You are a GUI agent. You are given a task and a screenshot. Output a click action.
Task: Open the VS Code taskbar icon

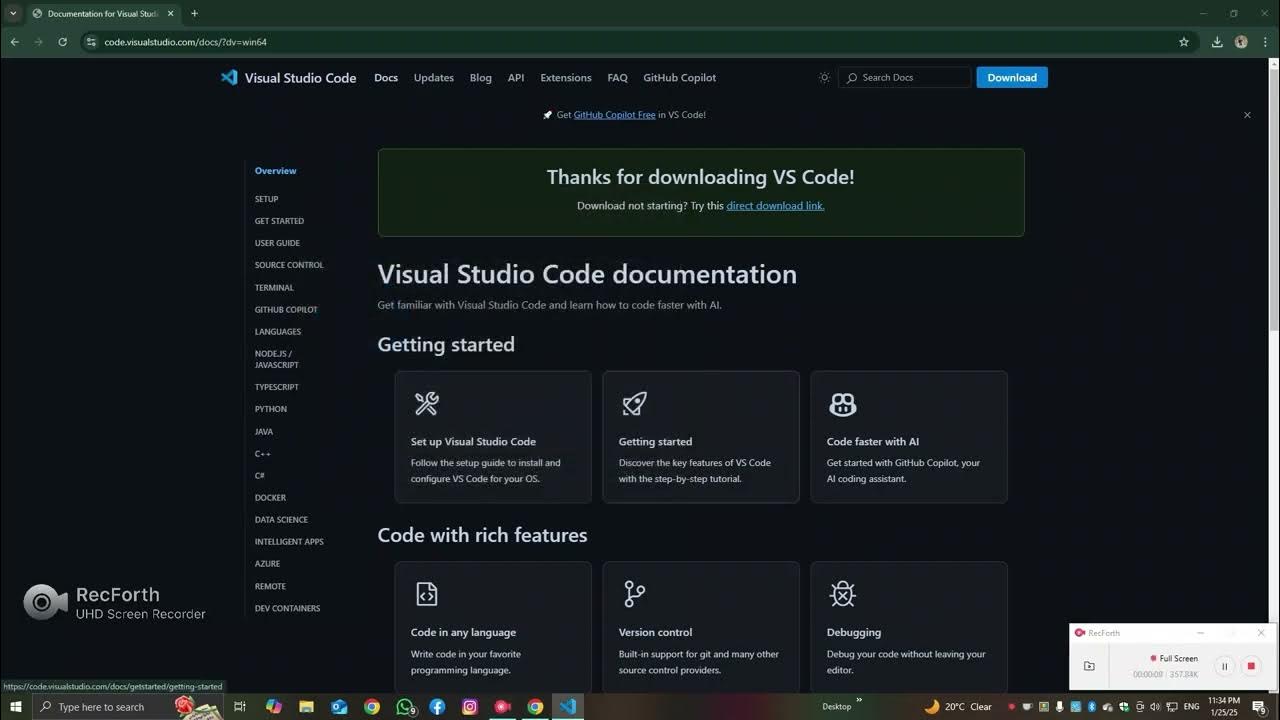tap(568, 707)
